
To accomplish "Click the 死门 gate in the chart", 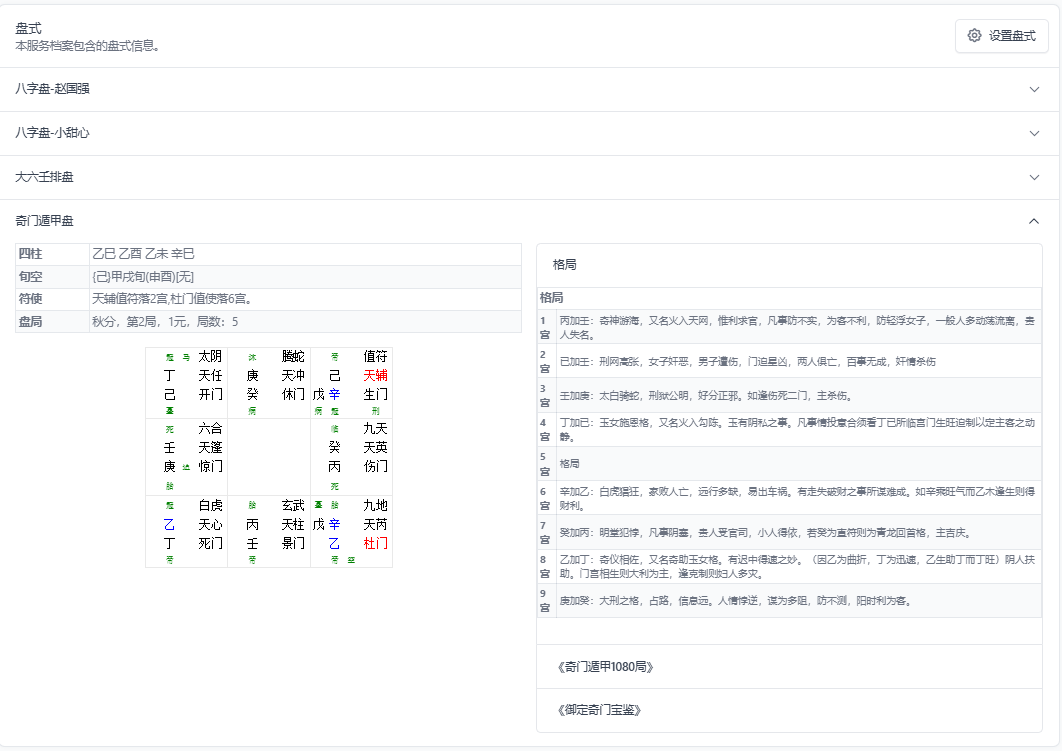I will 210,543.
